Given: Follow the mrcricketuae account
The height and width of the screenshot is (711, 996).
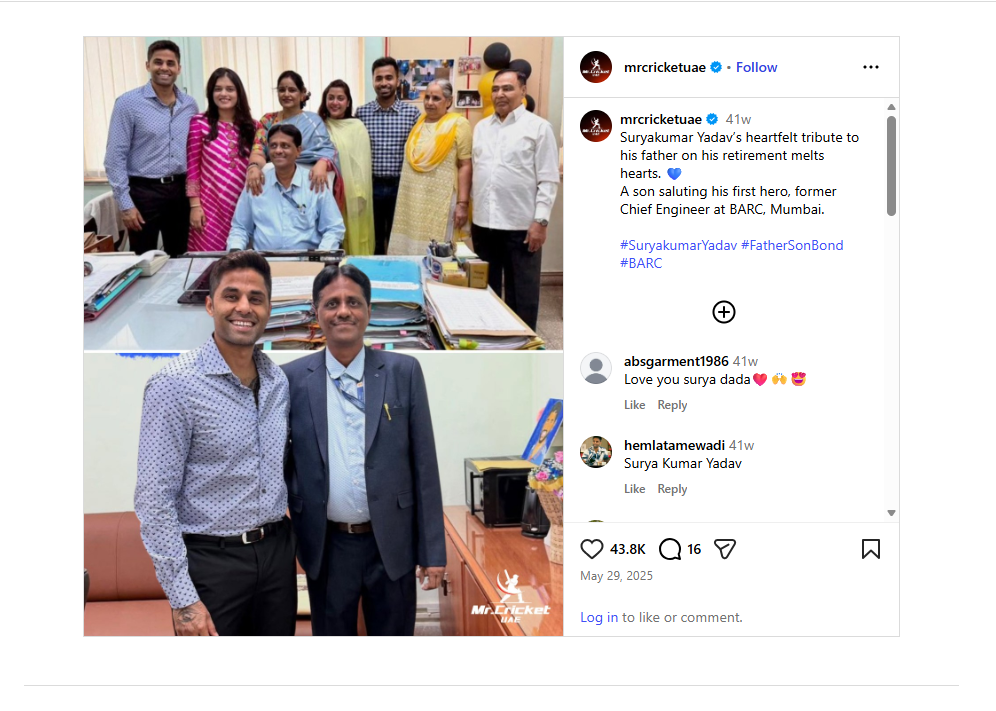Looking at the screenshot, I should pyautogui.click(x=756, y=67).
